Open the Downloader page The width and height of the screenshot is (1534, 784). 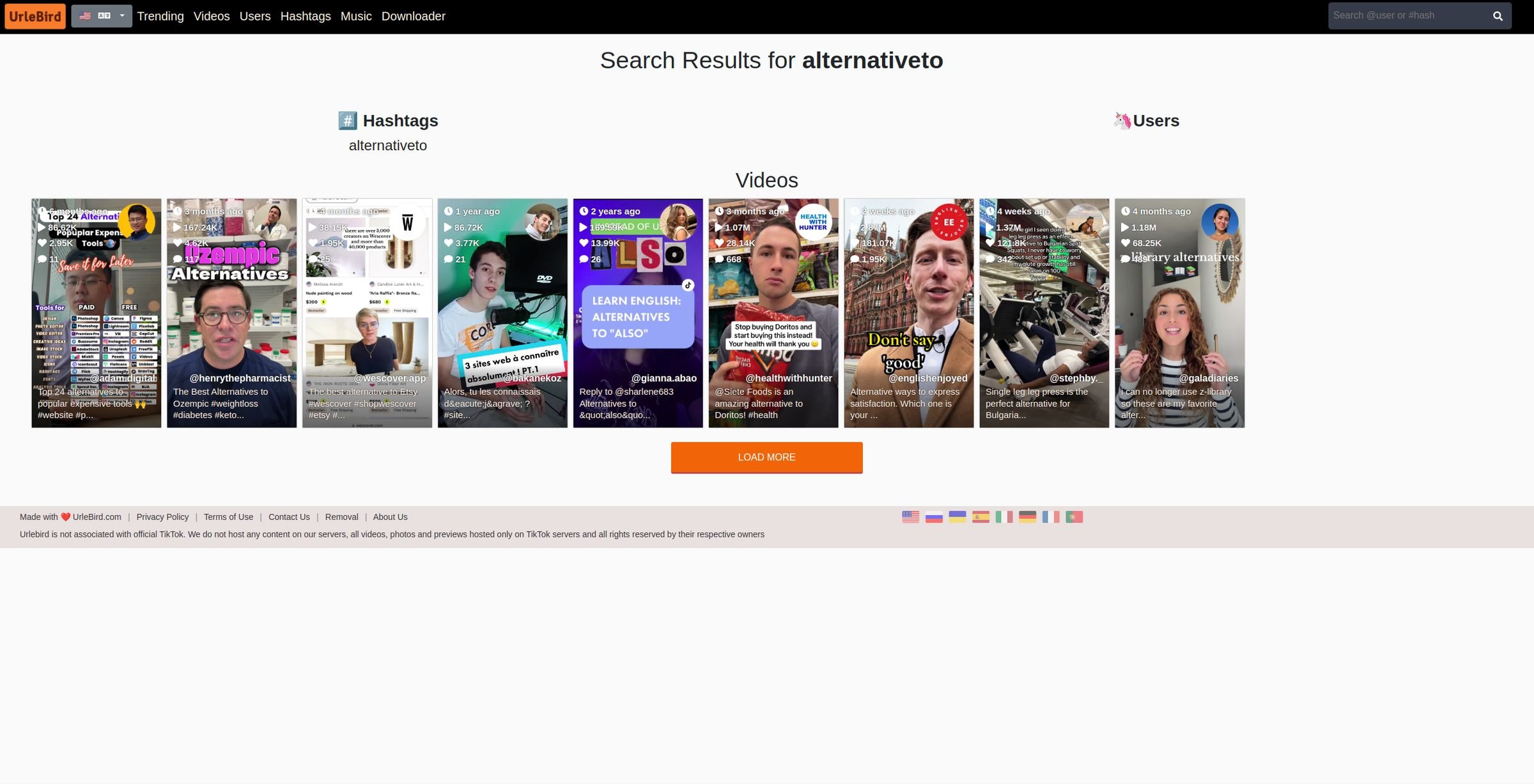414,16
